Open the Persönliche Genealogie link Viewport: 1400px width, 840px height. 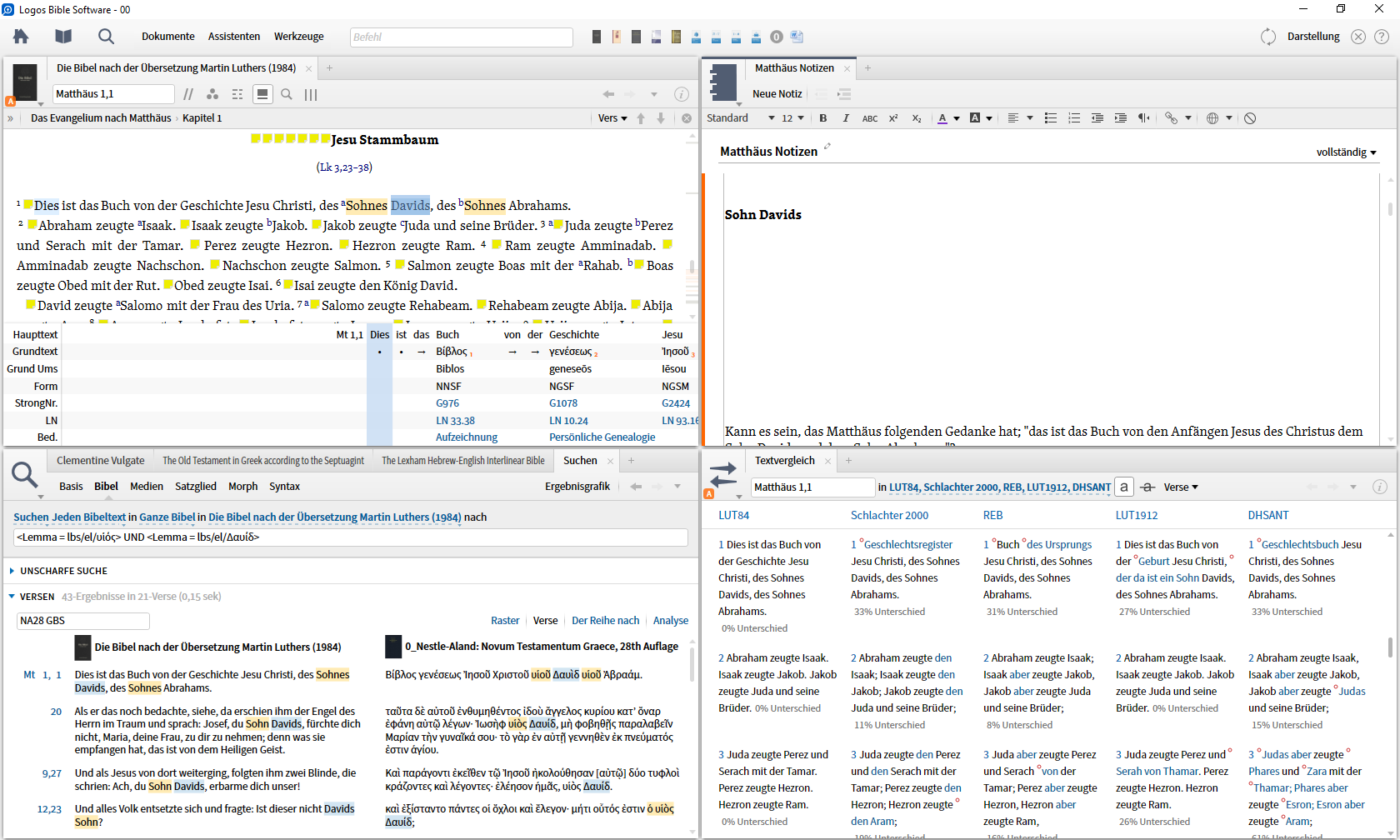coord(602,437)
